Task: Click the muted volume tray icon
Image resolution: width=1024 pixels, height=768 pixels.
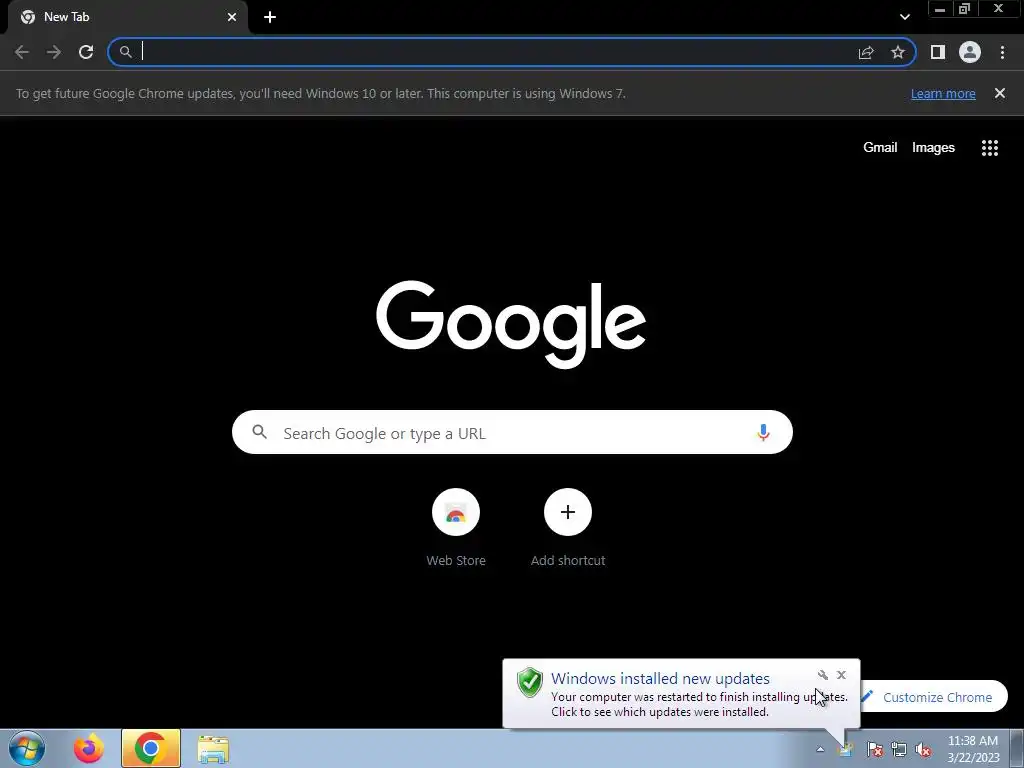Action: (923, 750)
